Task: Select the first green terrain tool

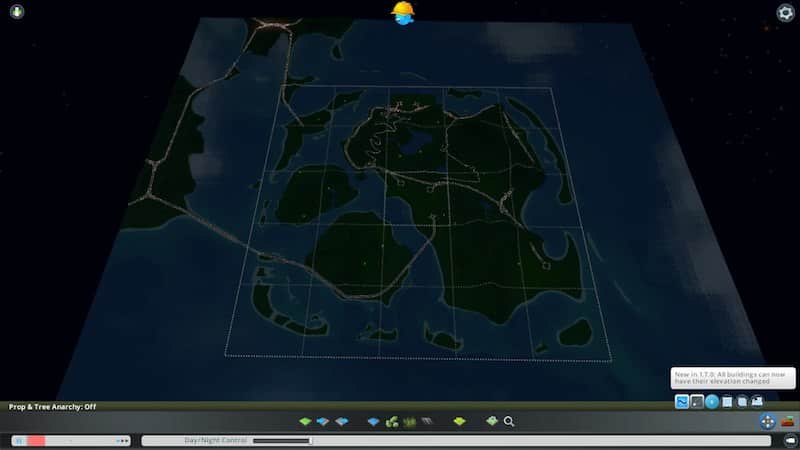Action: tap(306, 422)
